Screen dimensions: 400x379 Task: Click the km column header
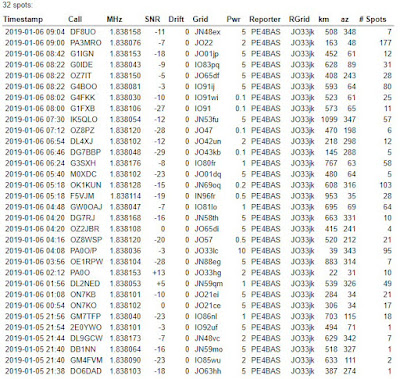click(324, 19)
